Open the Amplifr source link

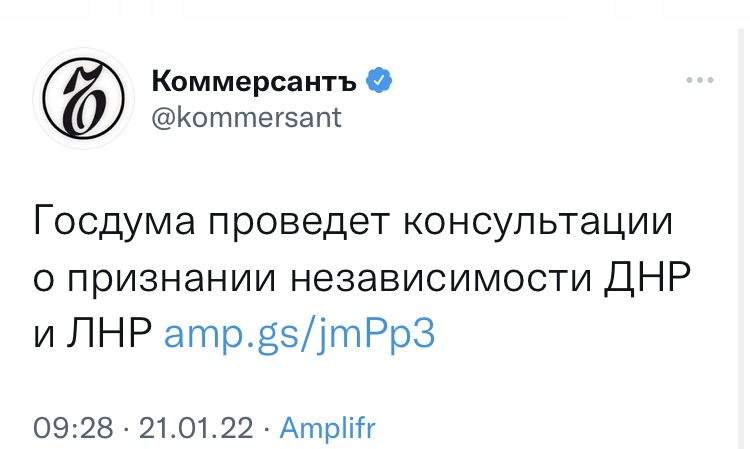(328, 427)
